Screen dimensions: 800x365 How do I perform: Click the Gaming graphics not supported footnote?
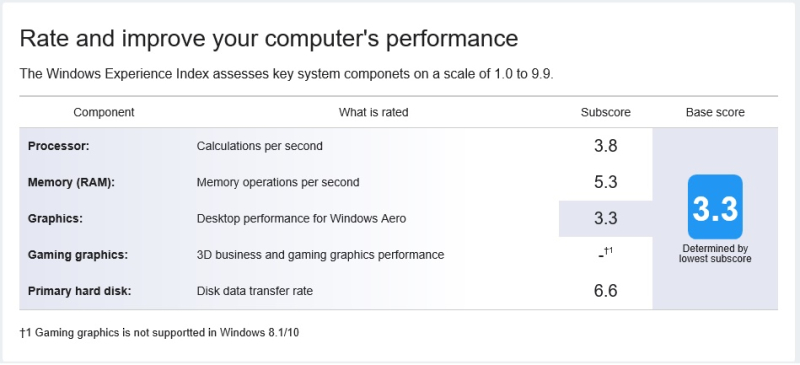(x=159, y=333)
